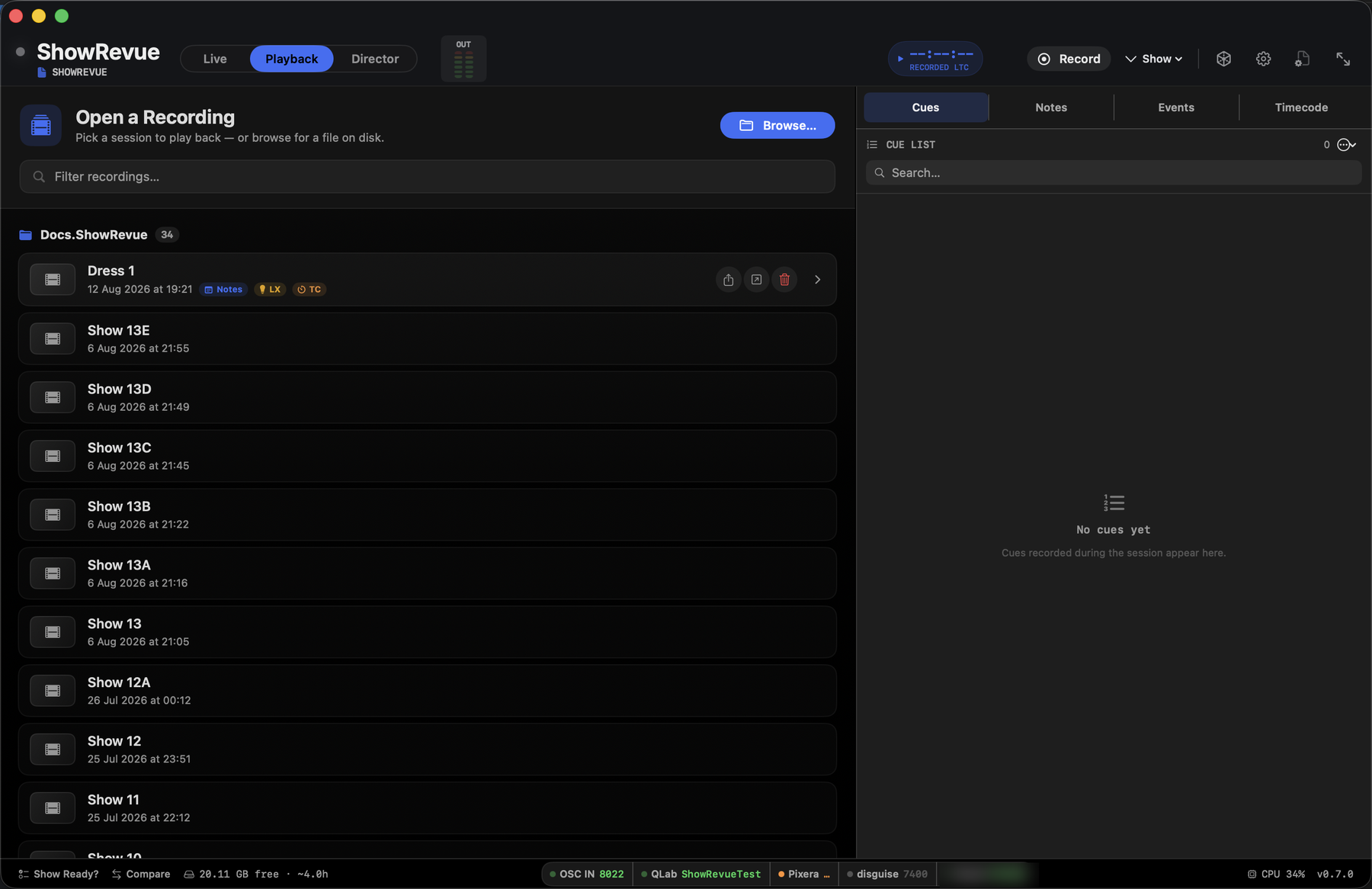Open the Timecode tab

1301,108
